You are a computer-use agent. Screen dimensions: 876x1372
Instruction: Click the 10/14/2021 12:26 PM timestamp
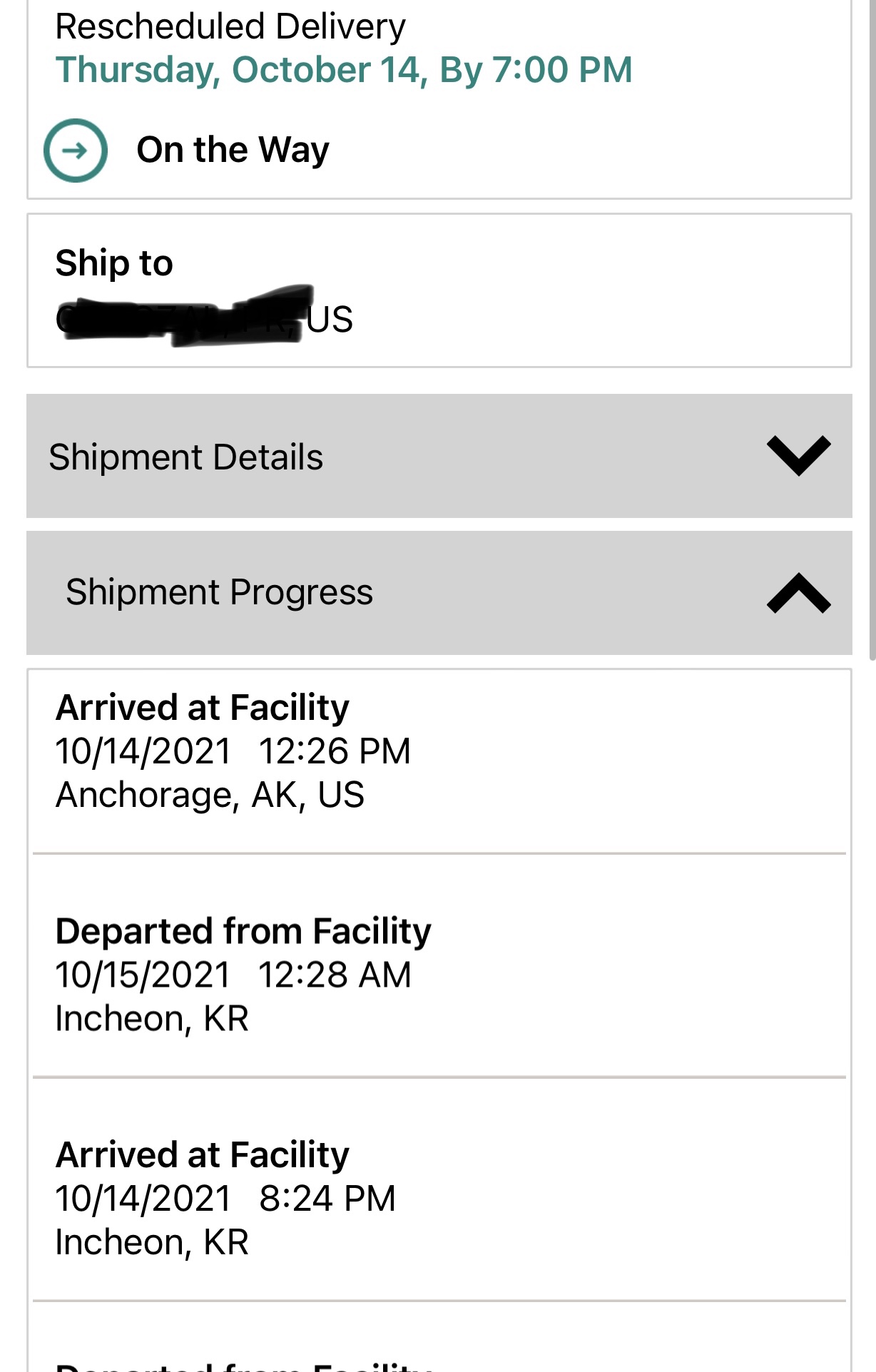click(233, 751)
